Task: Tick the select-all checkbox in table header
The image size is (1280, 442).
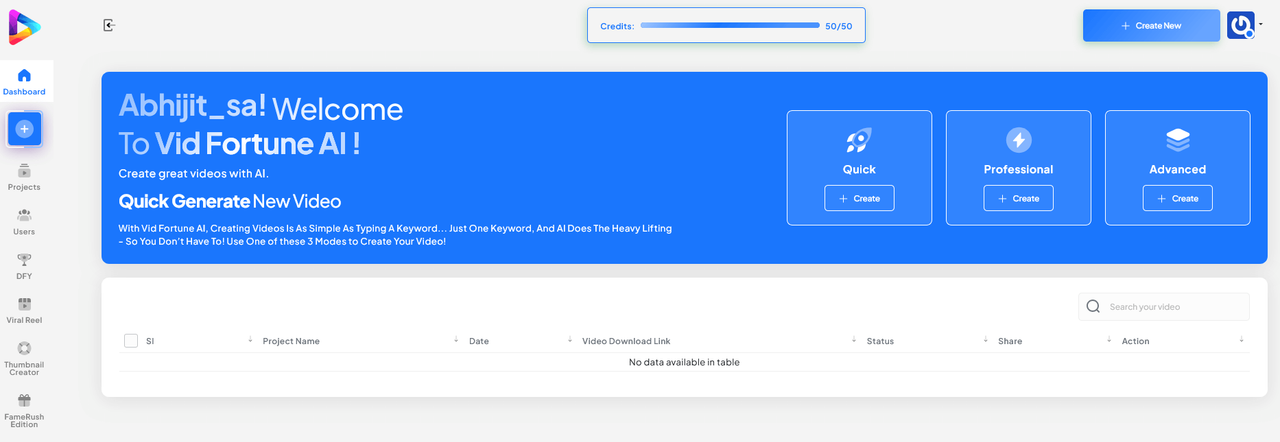Action: point(131,341)
